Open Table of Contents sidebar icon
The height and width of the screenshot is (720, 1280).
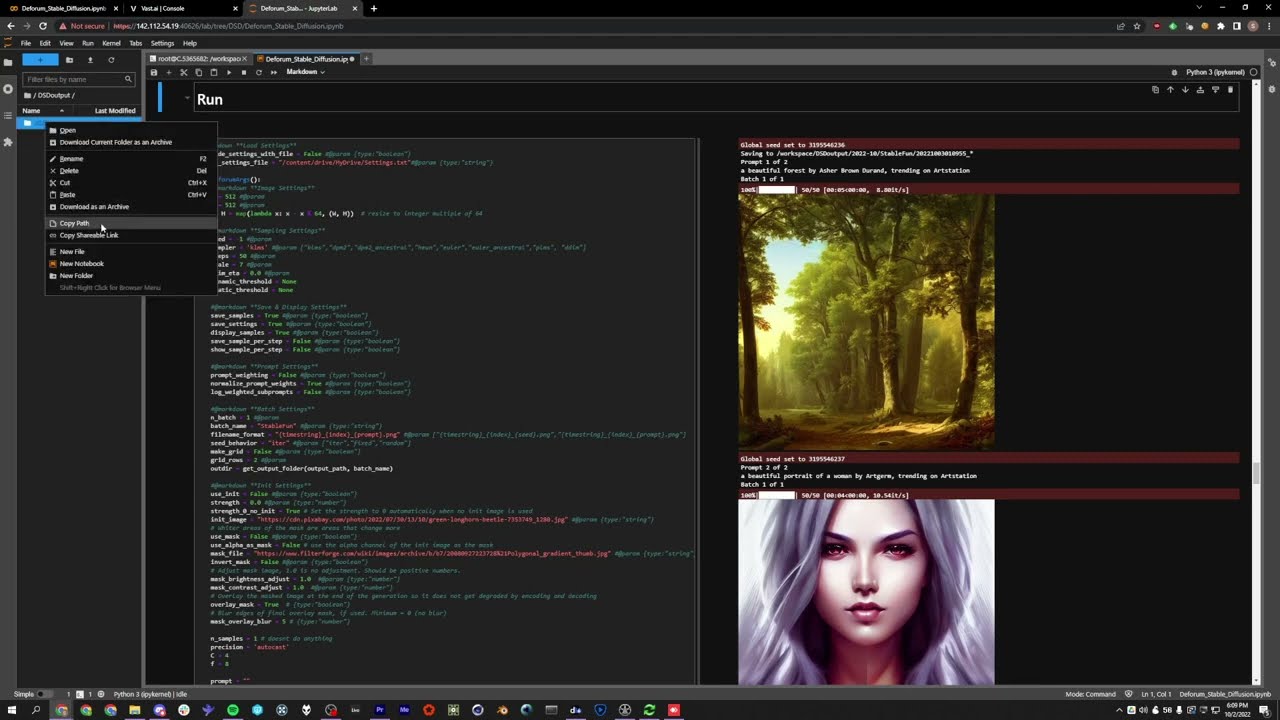[x=8, y=116]
